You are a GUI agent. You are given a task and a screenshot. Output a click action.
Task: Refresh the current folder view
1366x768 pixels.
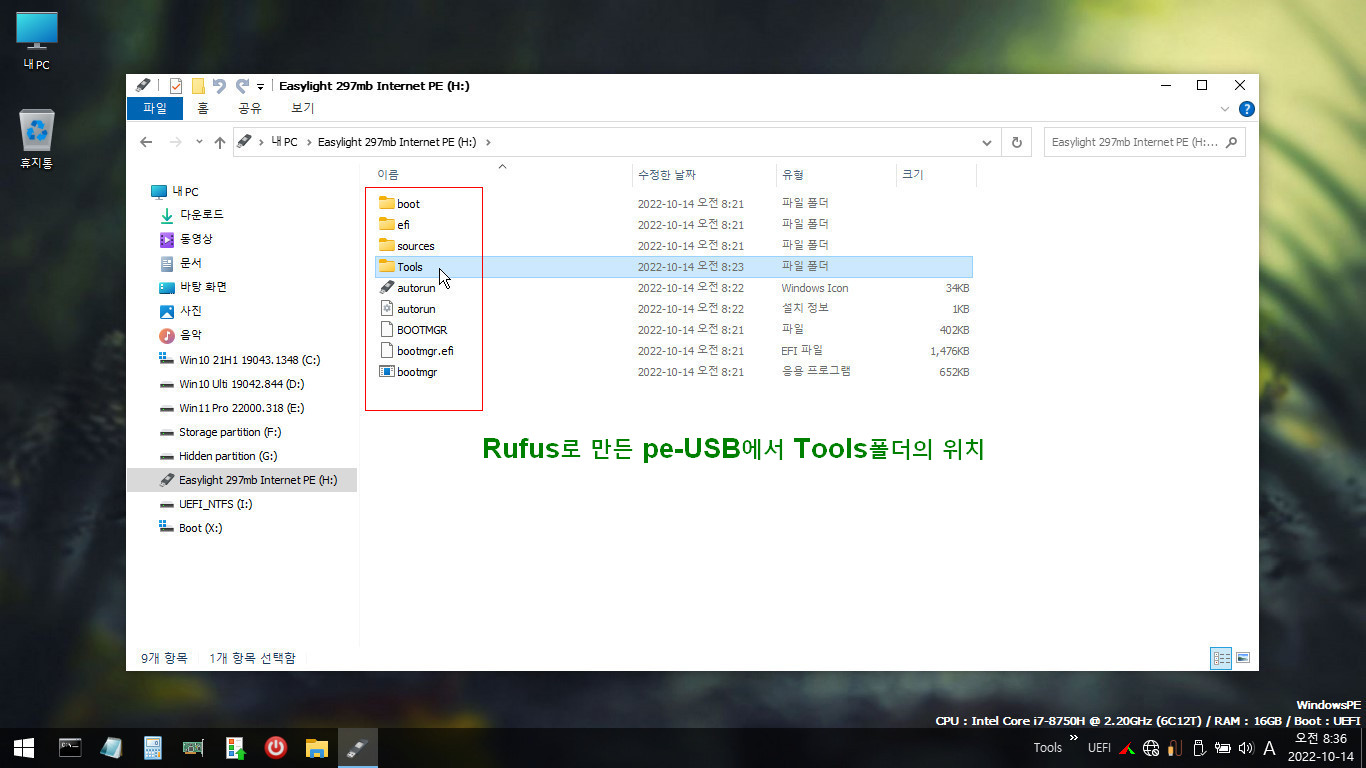[x=1016, y=142]
